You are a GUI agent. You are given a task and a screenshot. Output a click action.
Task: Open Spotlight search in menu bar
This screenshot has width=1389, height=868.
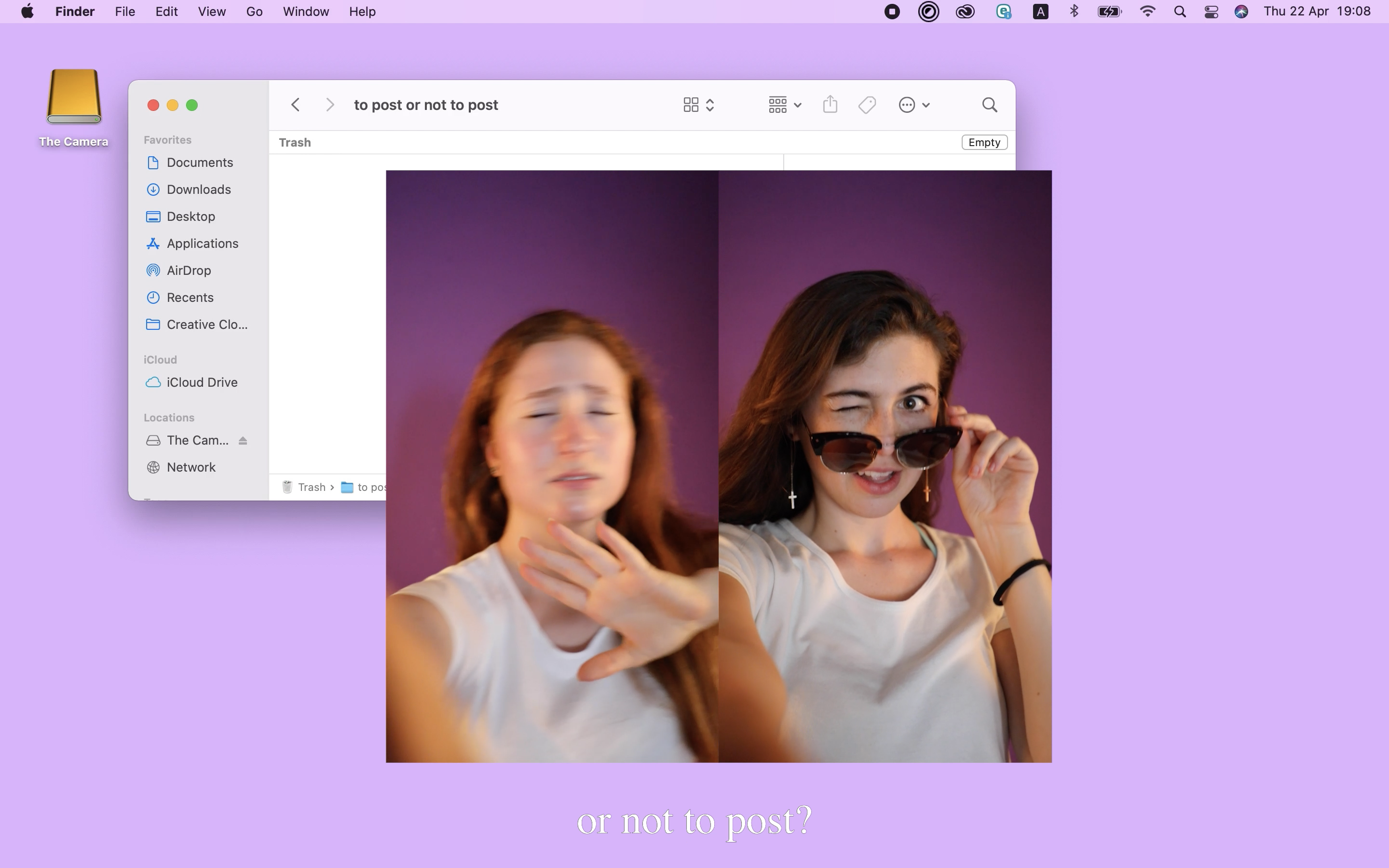click(x=1180, y=12)
